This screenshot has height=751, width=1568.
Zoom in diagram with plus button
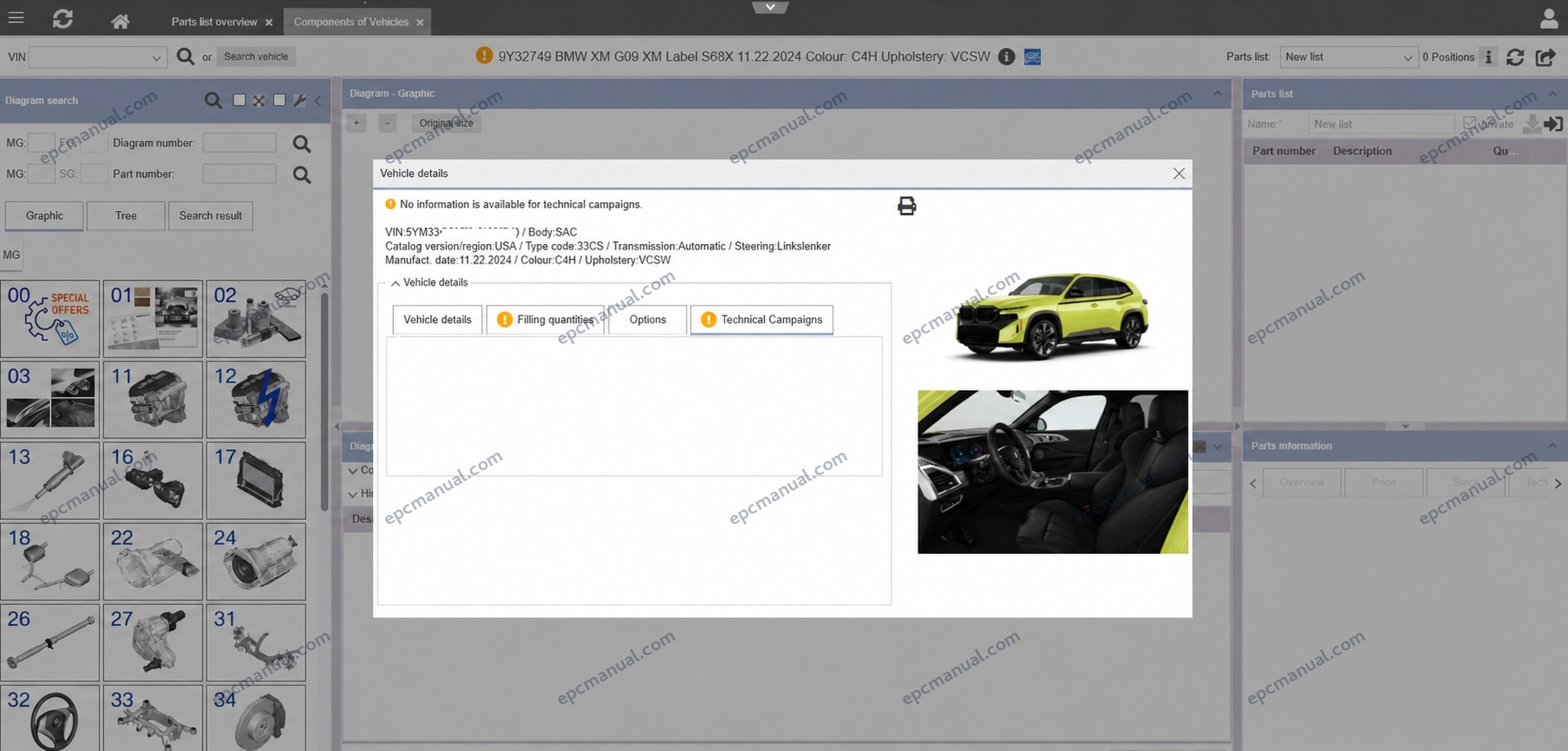[x=356, y=123]
